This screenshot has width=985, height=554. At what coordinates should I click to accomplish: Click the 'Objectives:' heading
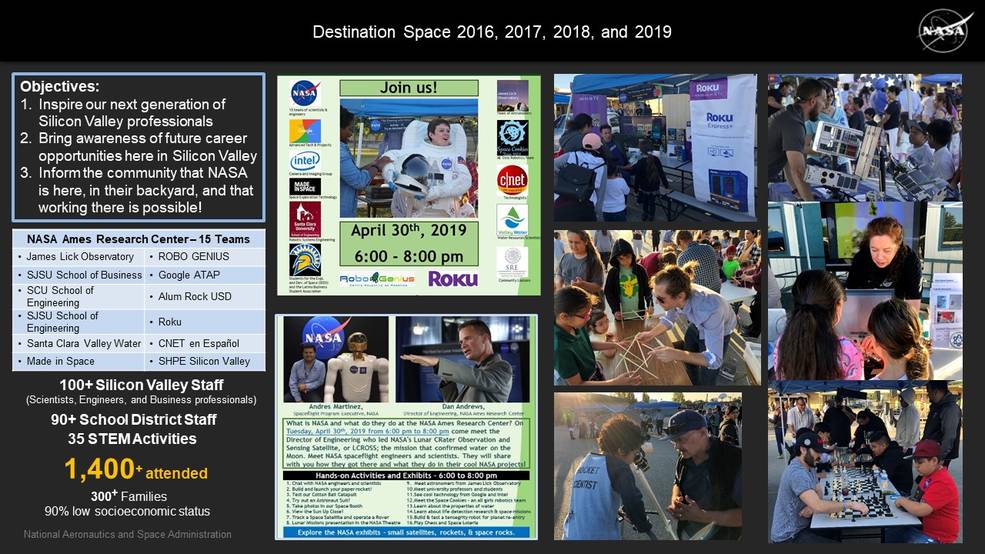[60, 87]
